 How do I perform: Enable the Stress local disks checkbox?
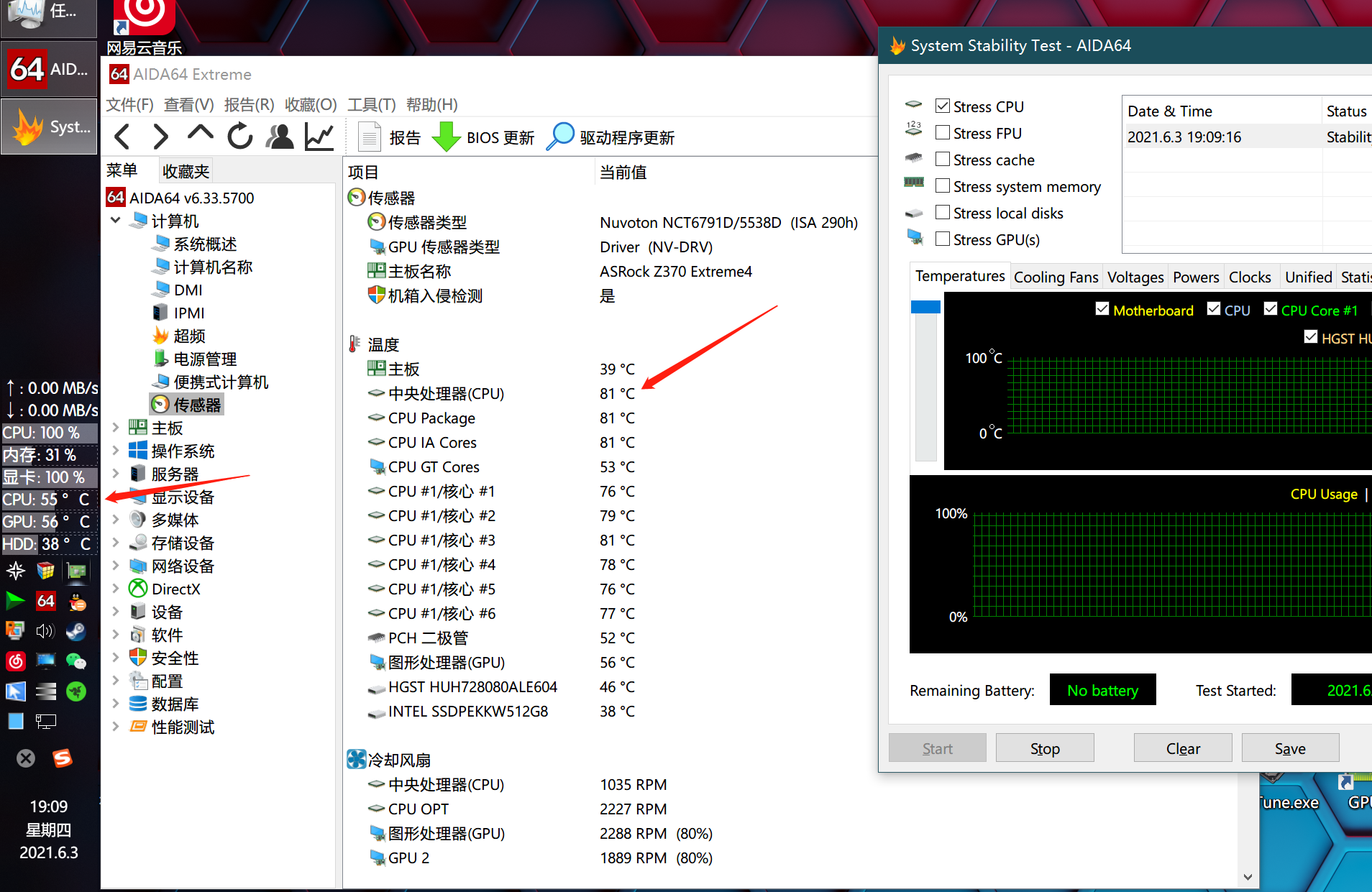(x=943, y=212)
